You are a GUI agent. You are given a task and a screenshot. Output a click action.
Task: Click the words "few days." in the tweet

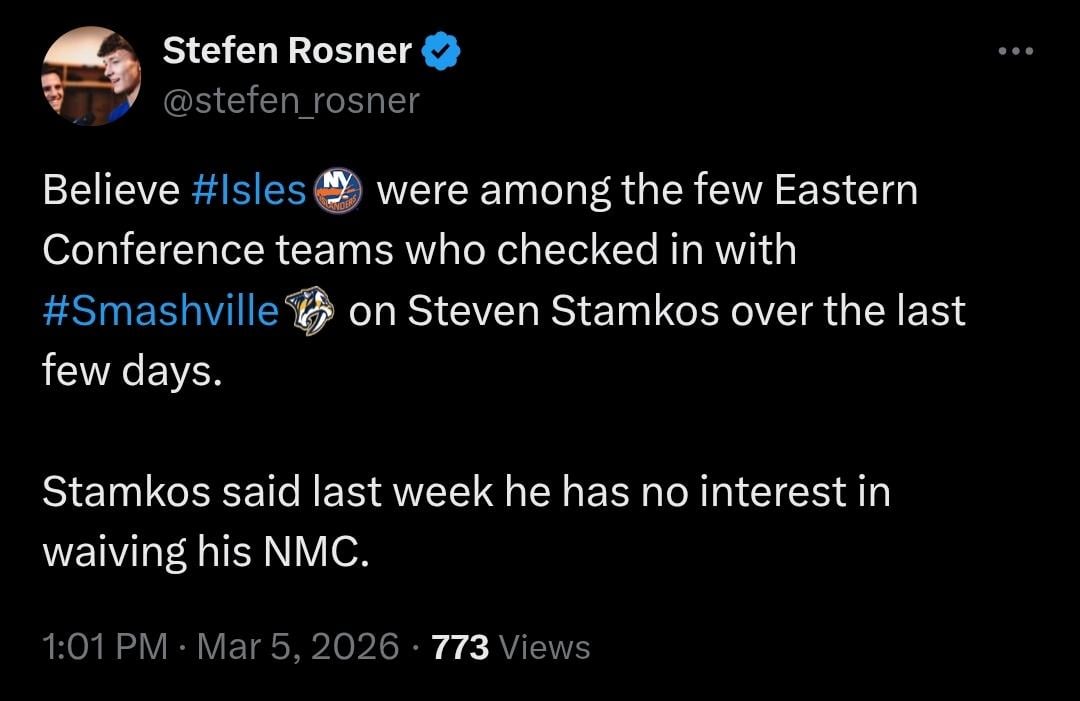(x=128, y=372)
